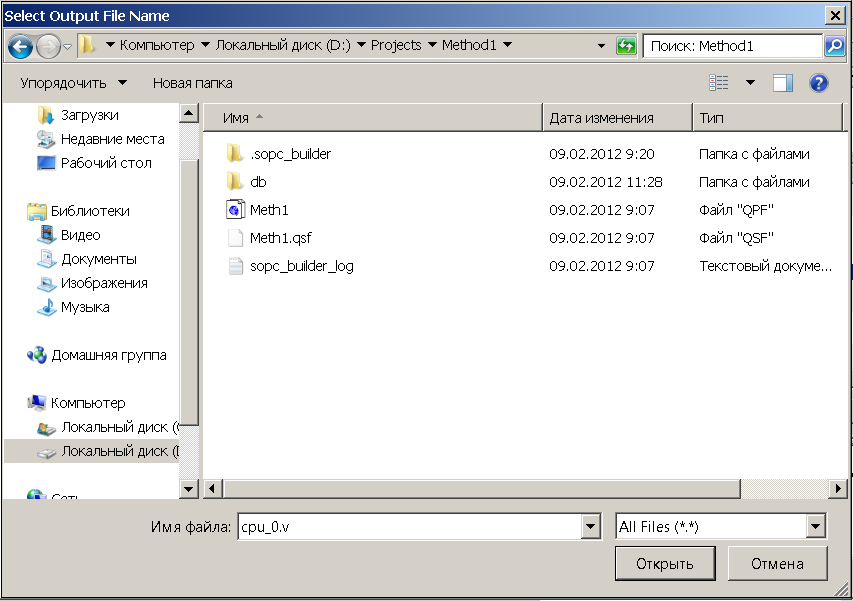Screen dimensions: 853x601
Task: Toggle the preview pane icon
Action: tap(783, 83)
